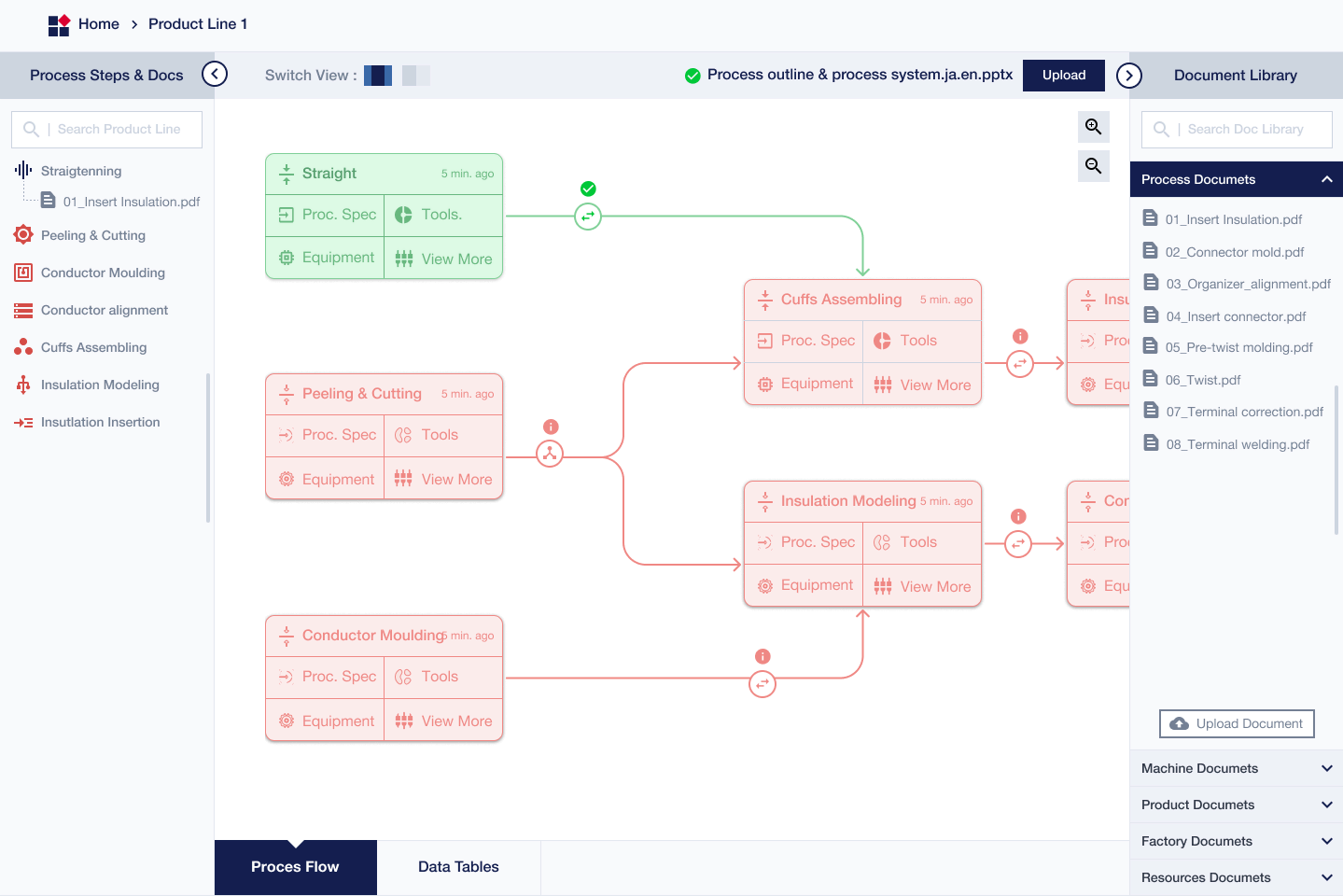Go to Home breadcrumb
The image size is (1343, 896).
(99, 24)
